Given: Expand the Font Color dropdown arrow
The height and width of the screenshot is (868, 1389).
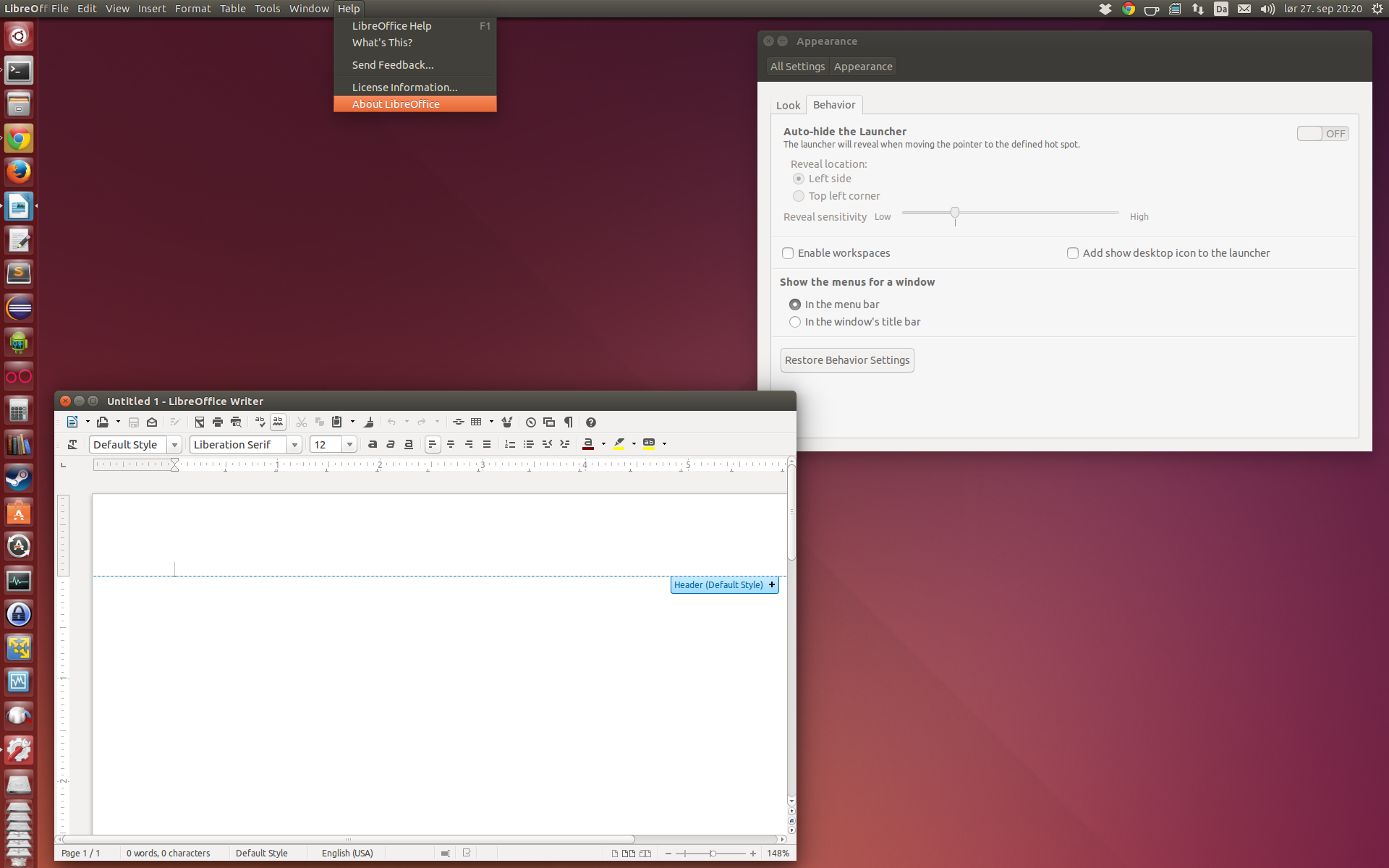Looking at the screenshot, I should pyautogui.click(x=603, y=444).
